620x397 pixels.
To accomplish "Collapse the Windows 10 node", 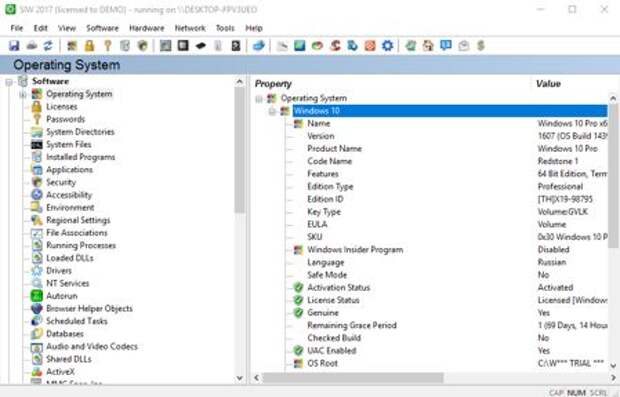I will pyautogui.click(x=272, y=111).
